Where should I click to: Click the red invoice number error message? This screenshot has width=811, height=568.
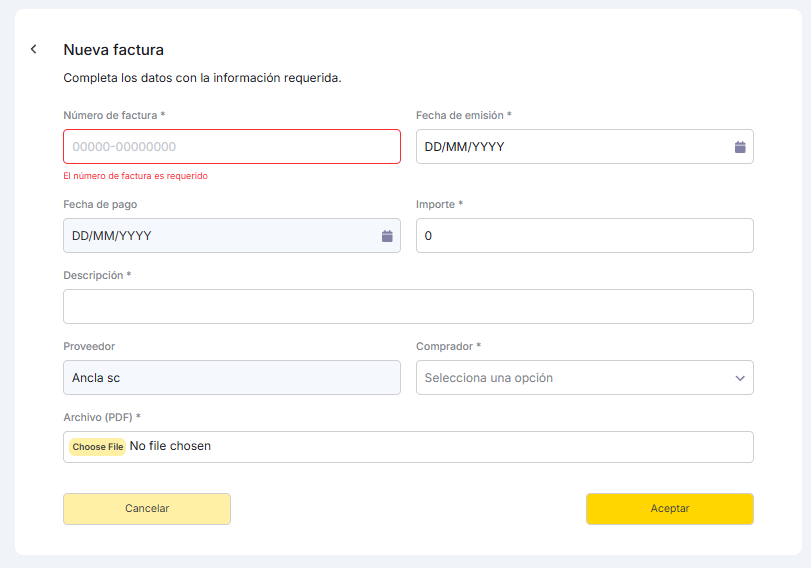click(135, 176)
